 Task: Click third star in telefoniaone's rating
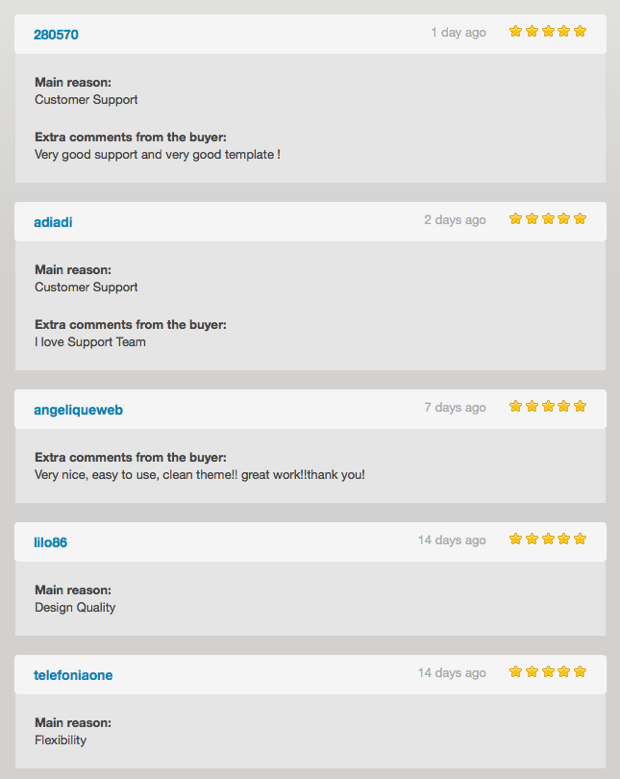548,672
